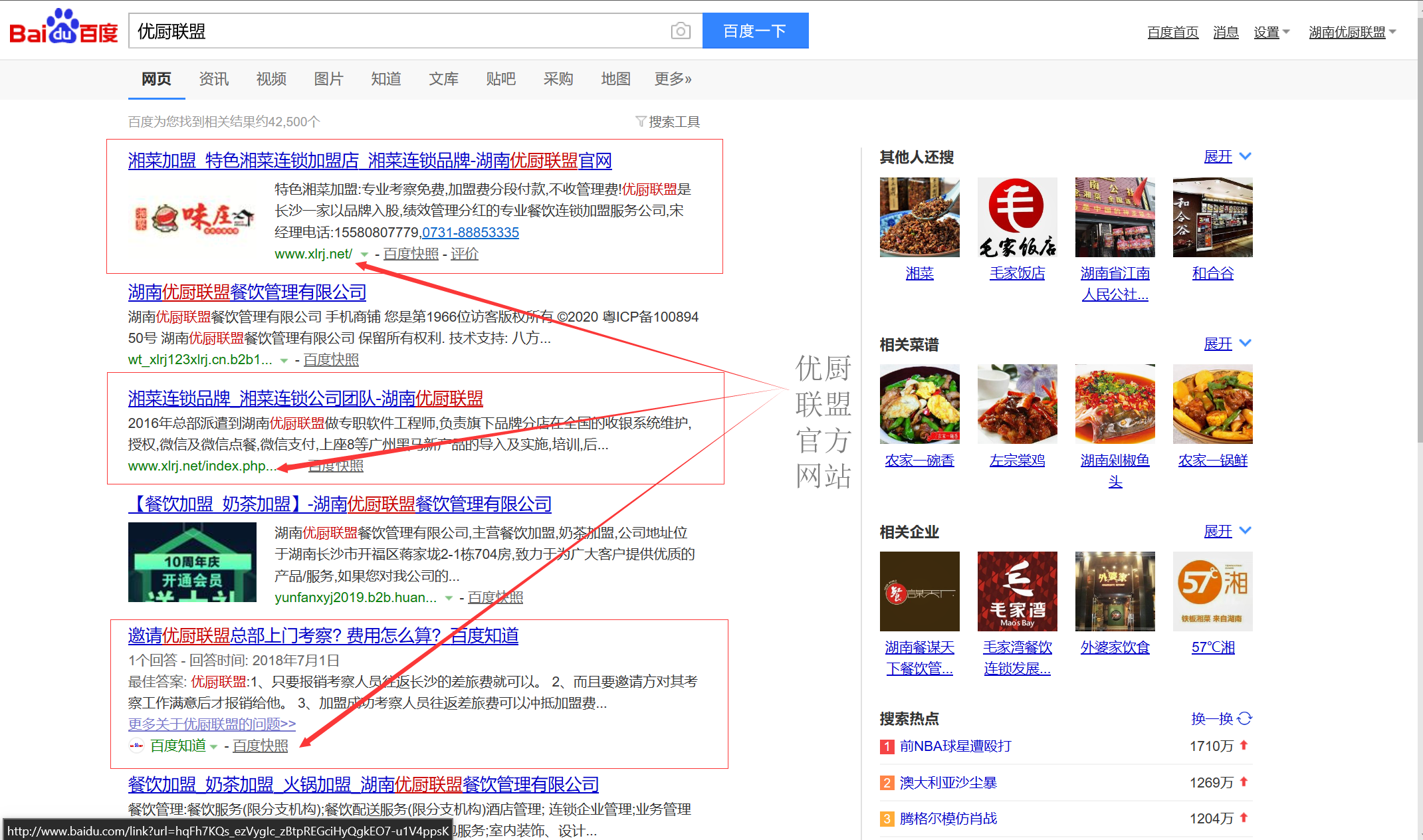Click Baidu Zhidao small source icon

coord(136,746)
